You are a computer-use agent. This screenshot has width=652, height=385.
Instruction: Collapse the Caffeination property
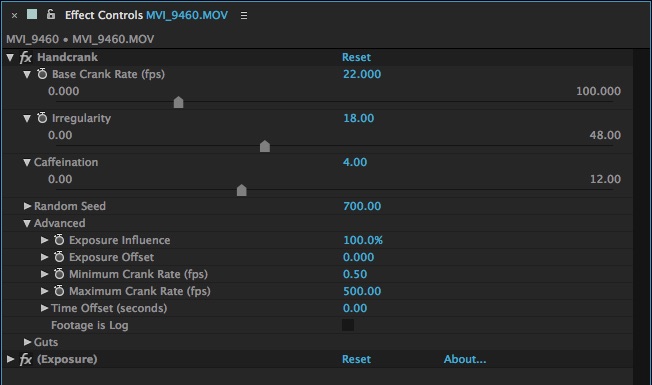27,163
